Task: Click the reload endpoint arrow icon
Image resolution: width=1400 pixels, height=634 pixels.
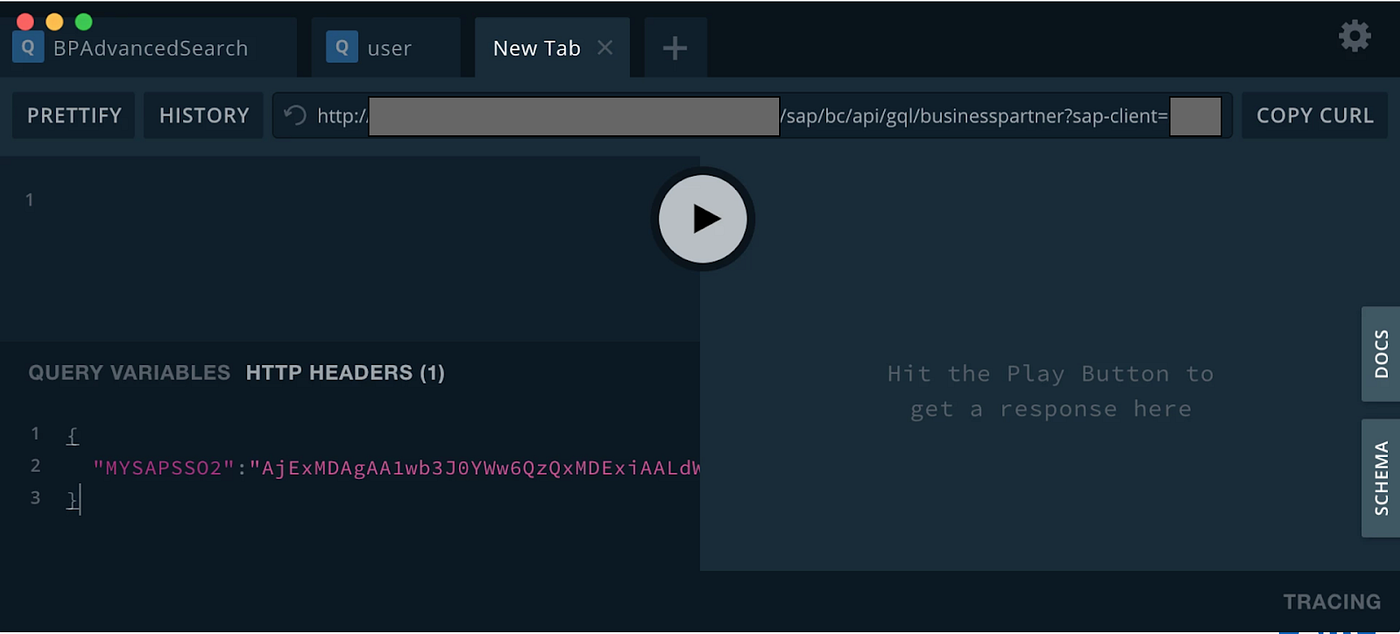Action: [x=295, y=115]
